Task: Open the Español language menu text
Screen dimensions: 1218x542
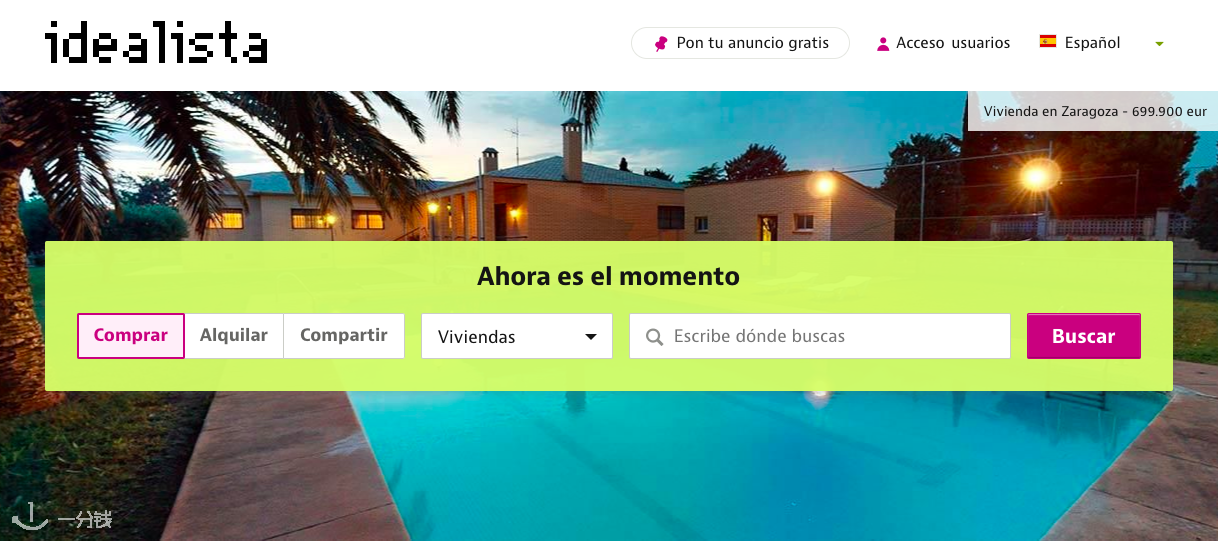Action: (x=1092, y=43)
